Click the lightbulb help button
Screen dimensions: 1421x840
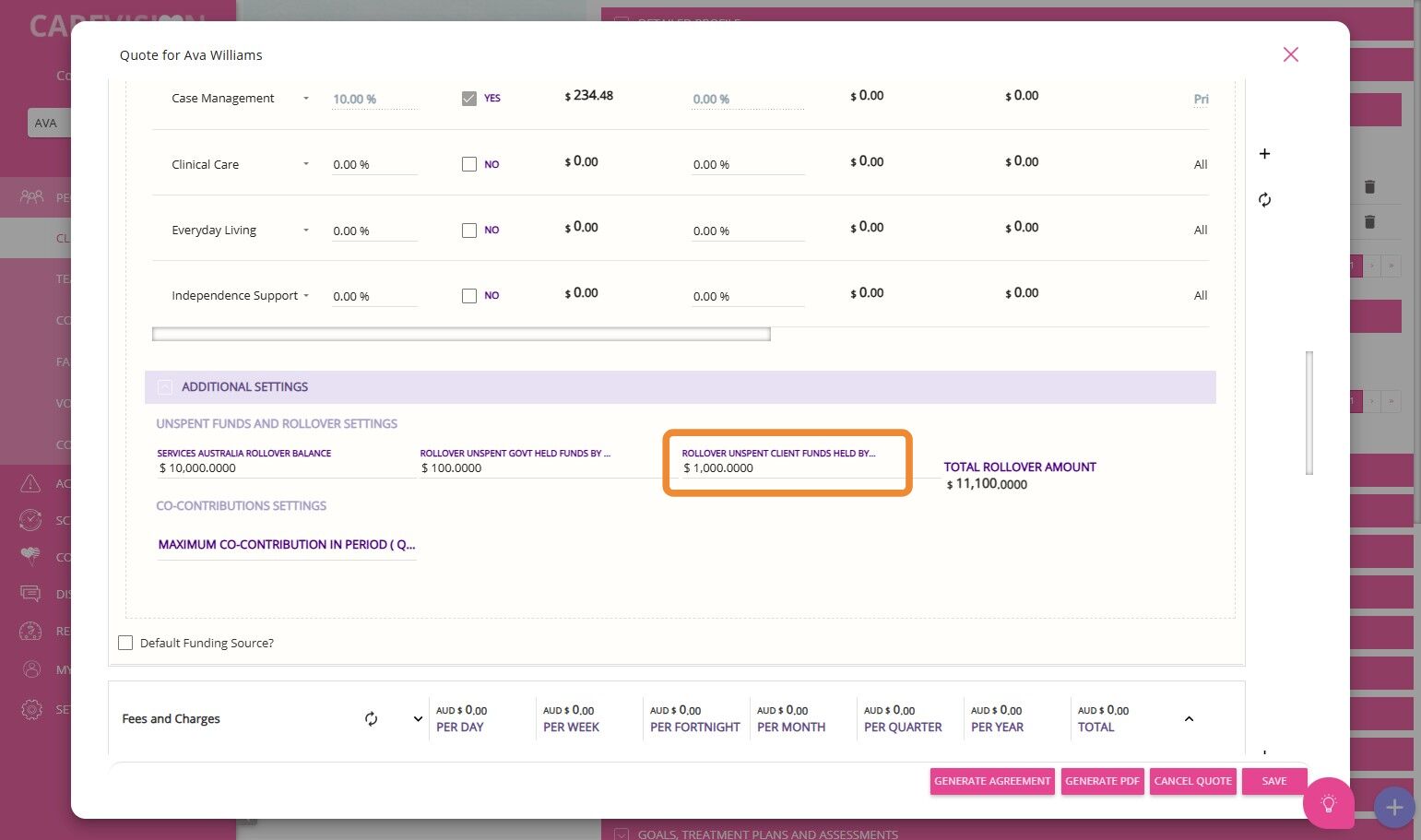pyautogui.click(x=1328, y=803)
